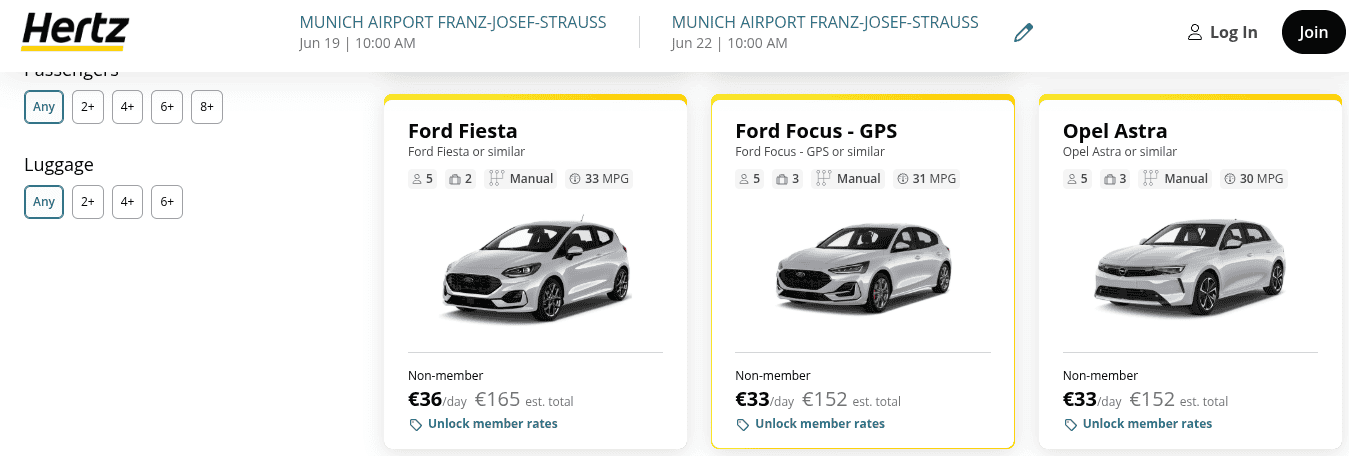The image size is (1349, 456).
Task: Click Unlock member rates under Ford Fiesta
Action: click(x=492, y=424)
